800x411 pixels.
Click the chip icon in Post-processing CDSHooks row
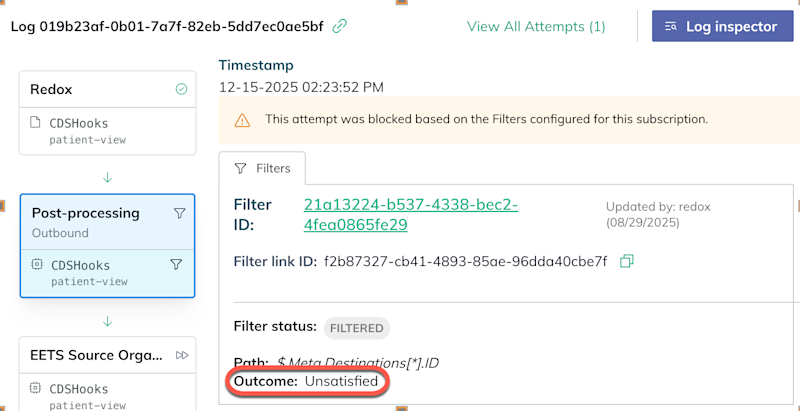pyautogui.click(x=37, y=265)
